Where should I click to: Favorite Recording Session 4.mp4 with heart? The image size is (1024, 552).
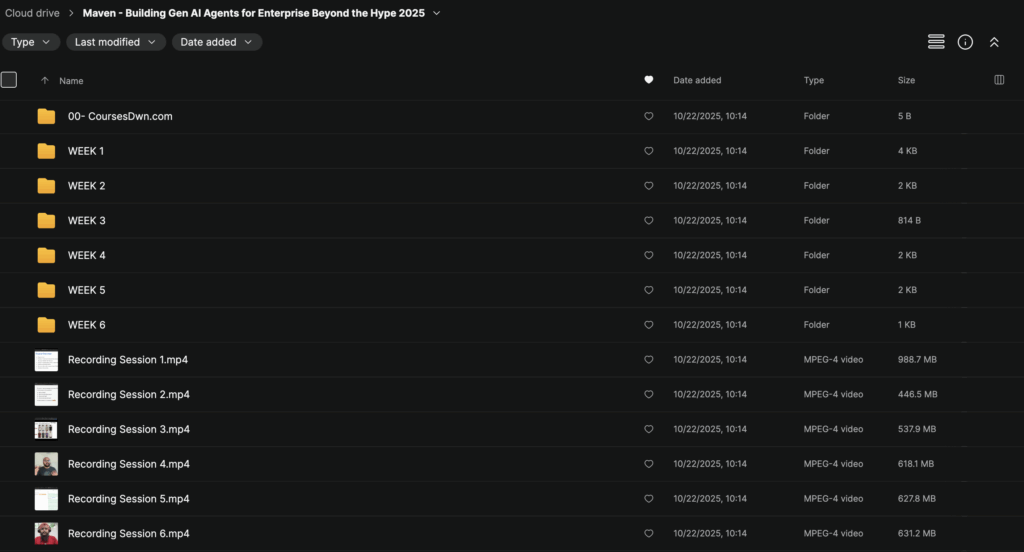(x=648, y=464)
